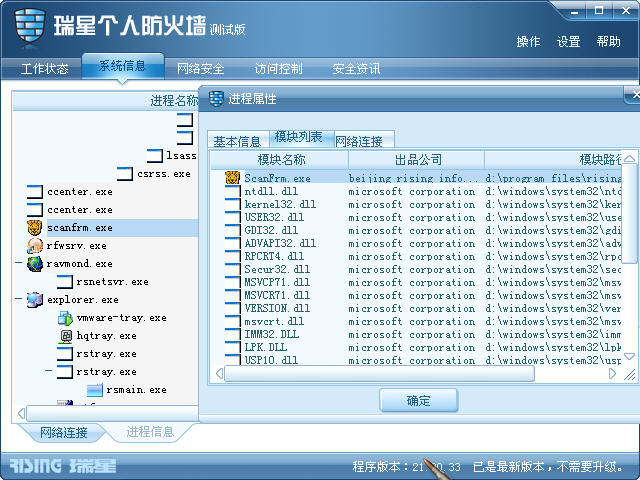
Task: Collapse the second rstray.exe tree node
Action: (49, 371)
